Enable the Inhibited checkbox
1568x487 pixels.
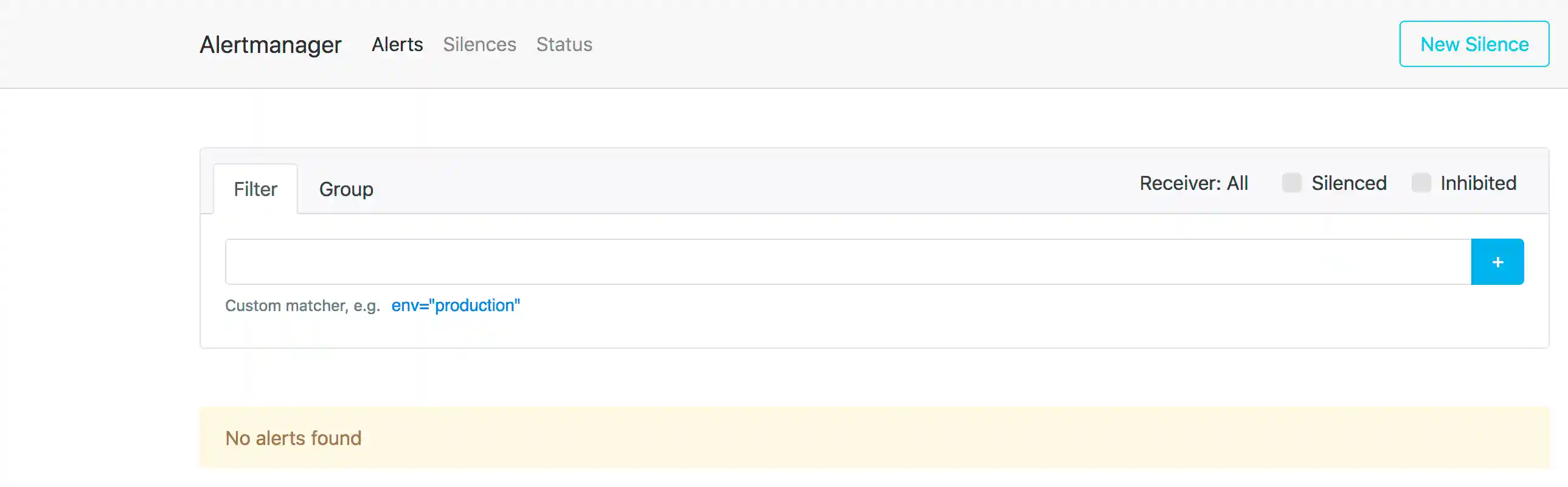[1421, 183]
